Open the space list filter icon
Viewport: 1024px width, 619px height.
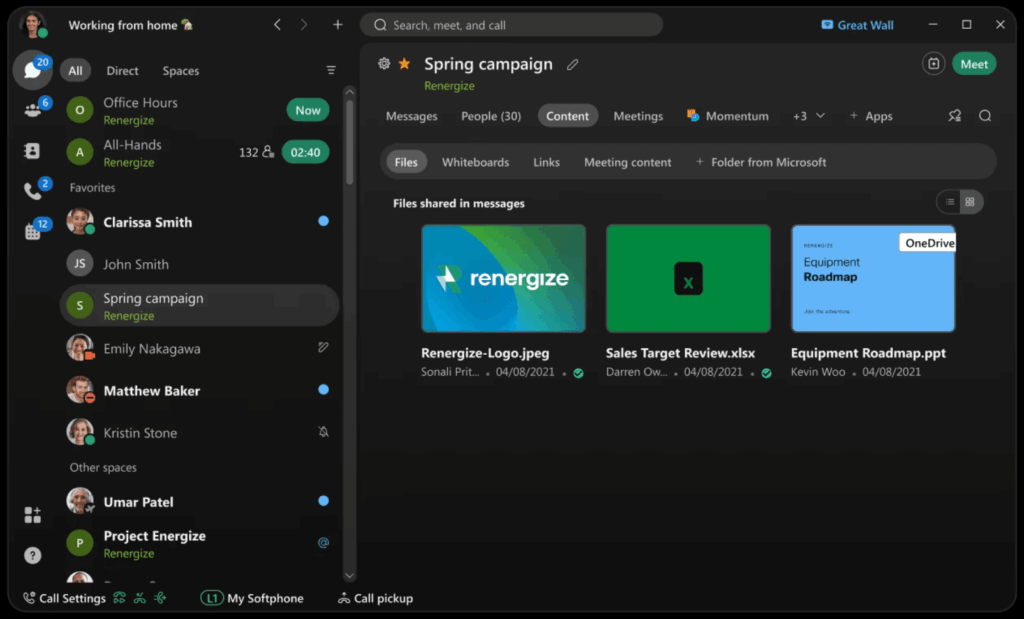point(331,70)
